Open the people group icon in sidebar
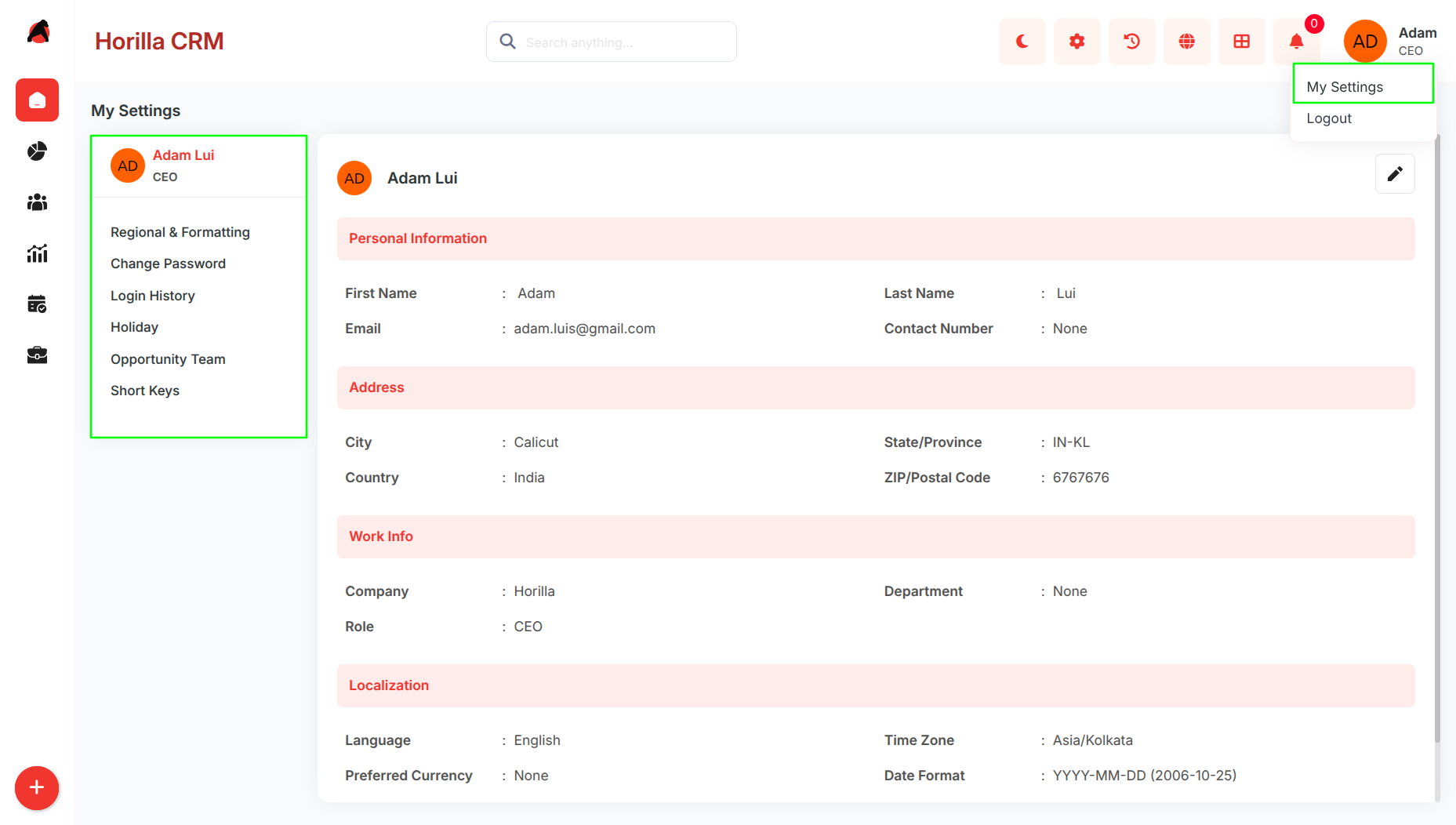This screenshot has width=1456, height=825. (x=37, y=202)
